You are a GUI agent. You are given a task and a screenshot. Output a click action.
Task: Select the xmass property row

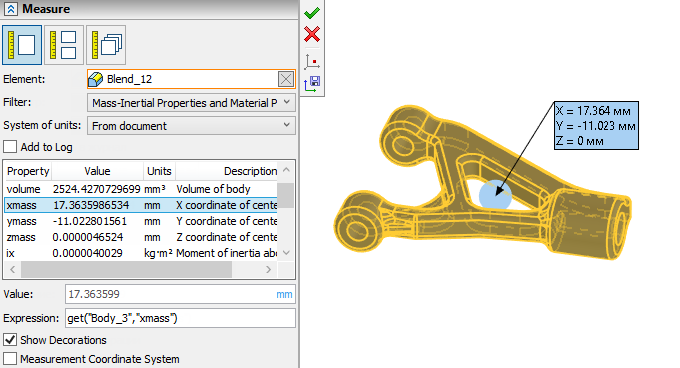pos(141,205)
